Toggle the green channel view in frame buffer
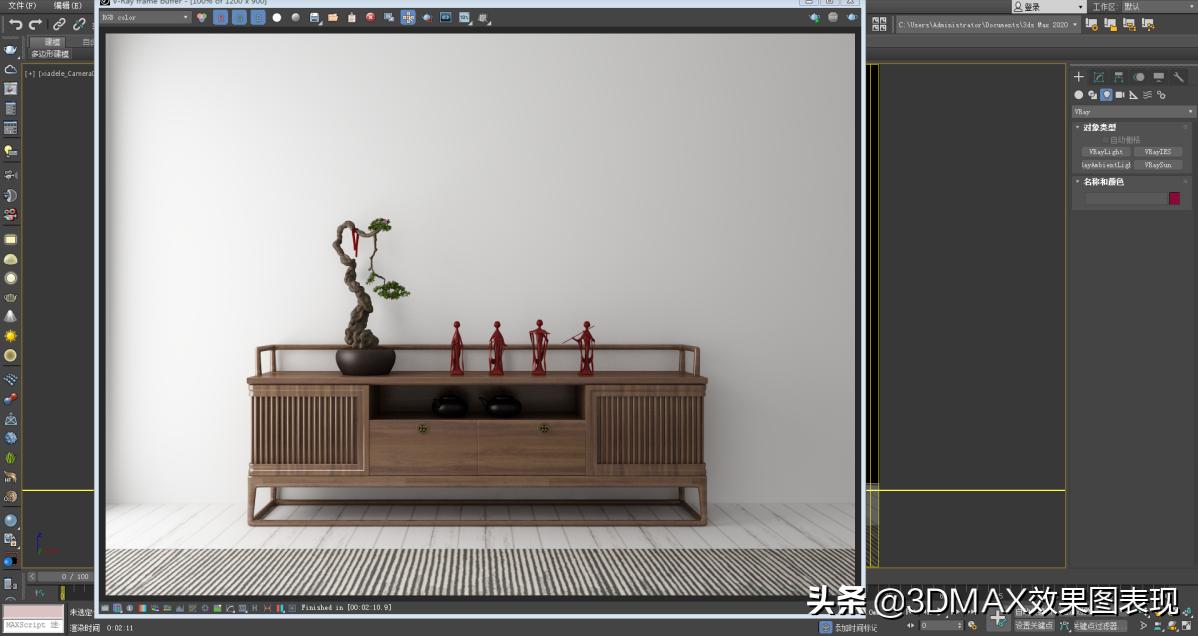The width and height of the screenshot is (1198, 636). tap(238, 17)
